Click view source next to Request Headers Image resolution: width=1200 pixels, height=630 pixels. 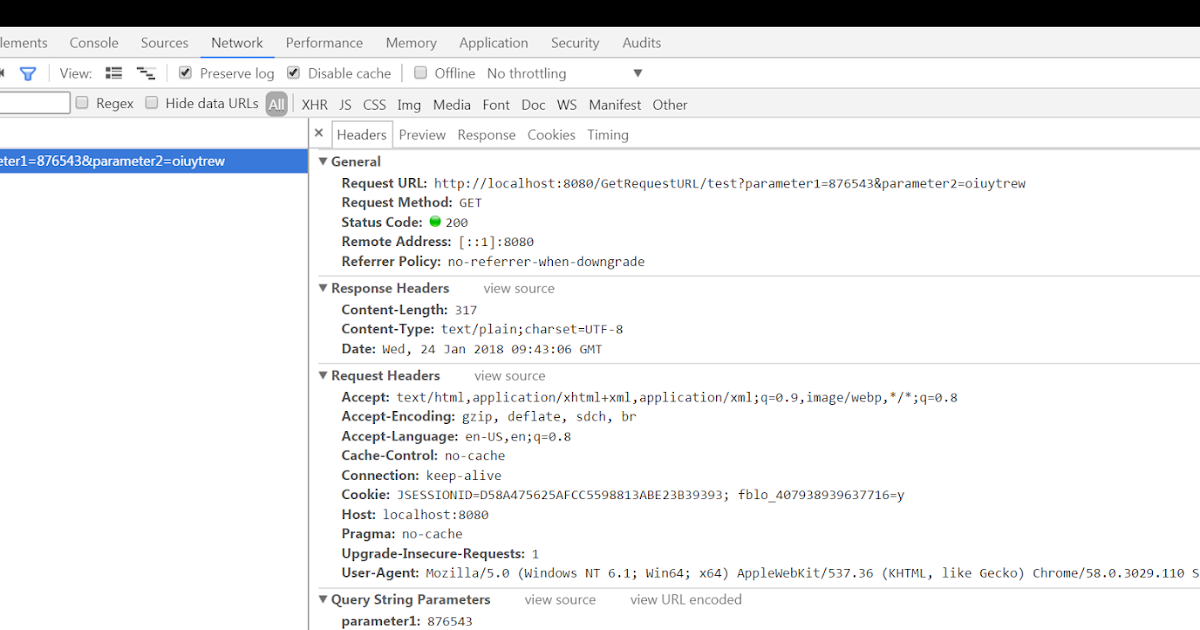(x=509, y=375)
